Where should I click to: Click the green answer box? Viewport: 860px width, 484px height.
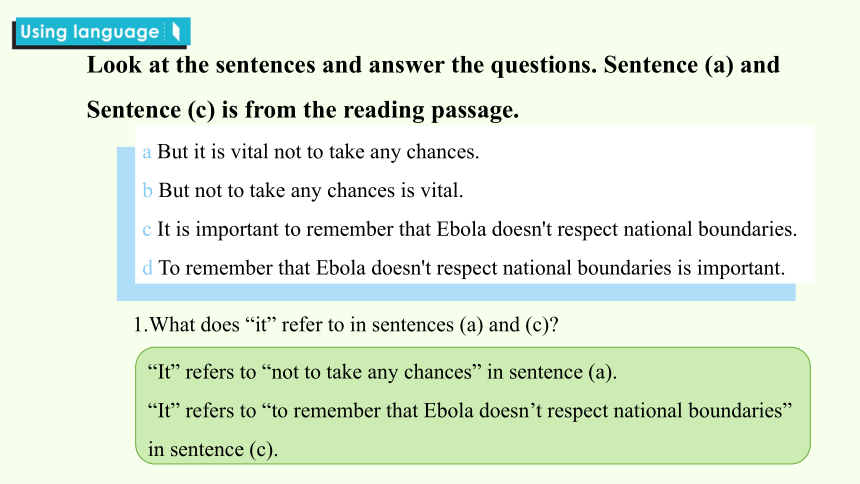473,406
